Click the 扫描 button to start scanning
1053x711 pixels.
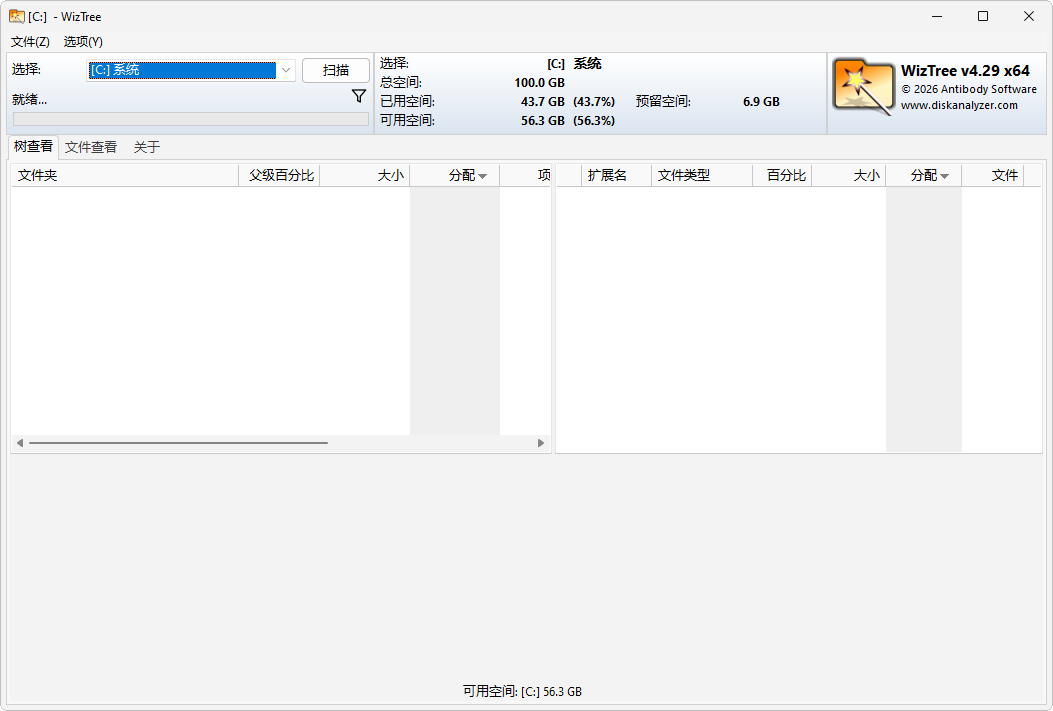pyautogui.click(x=336, y=70)
